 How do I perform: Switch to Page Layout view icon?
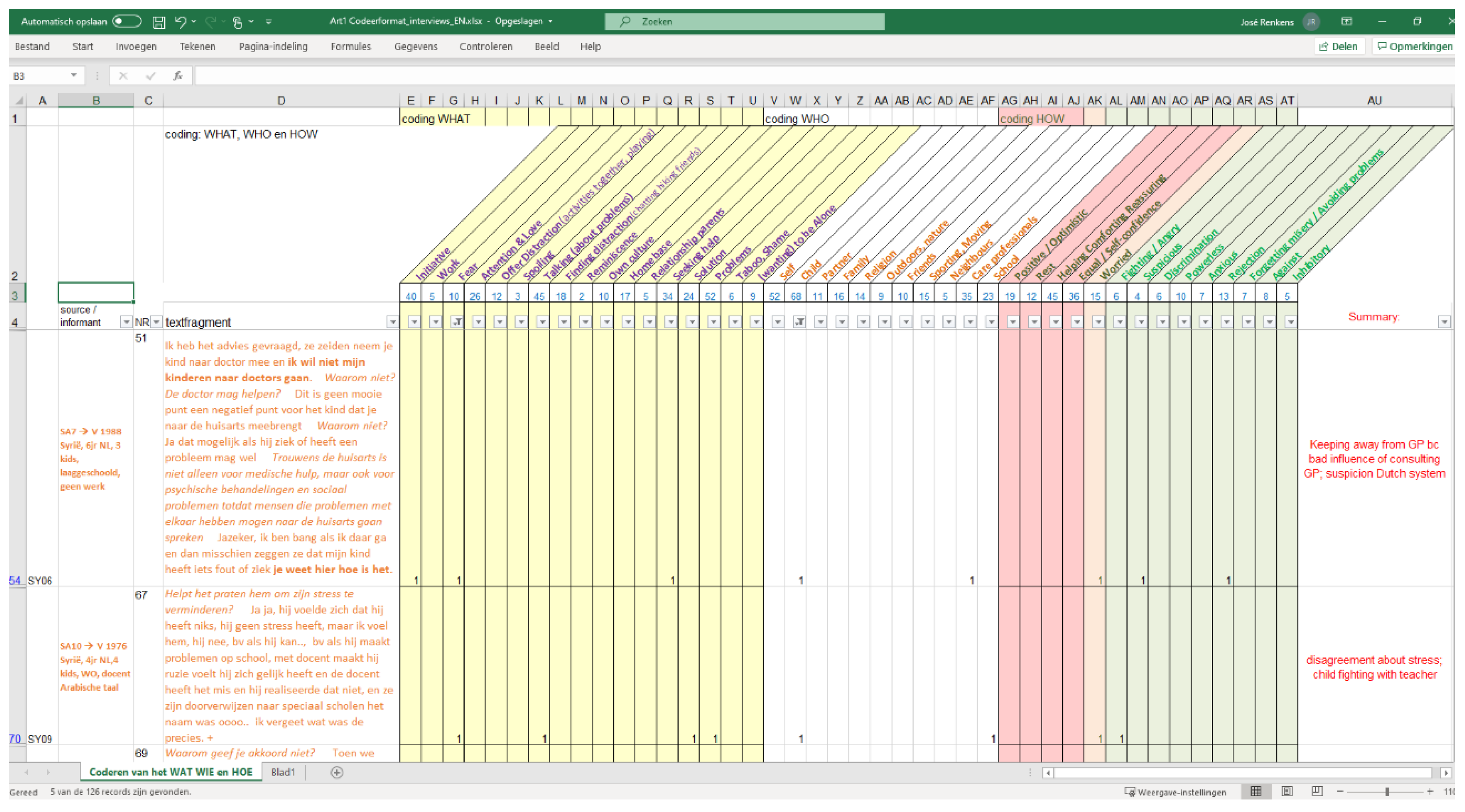pos(1286,791)
